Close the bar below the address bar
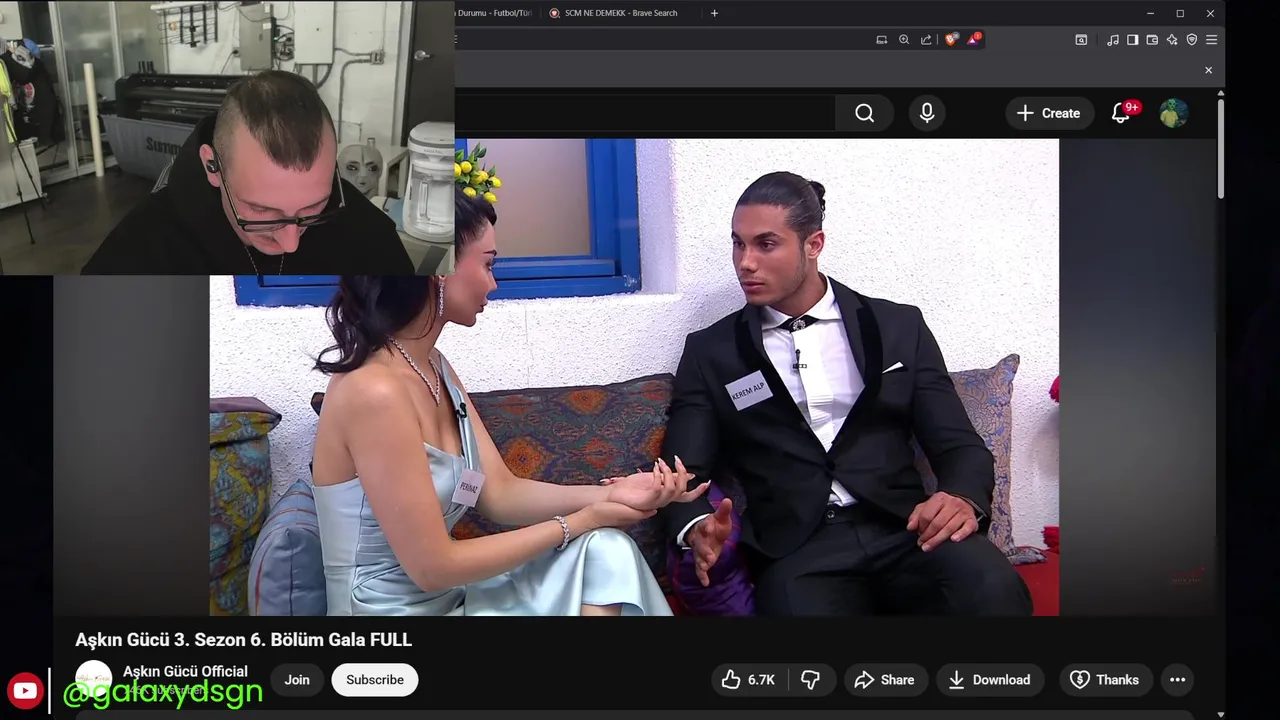The height and width of the screenshot is (720, 1280). 1208,70
